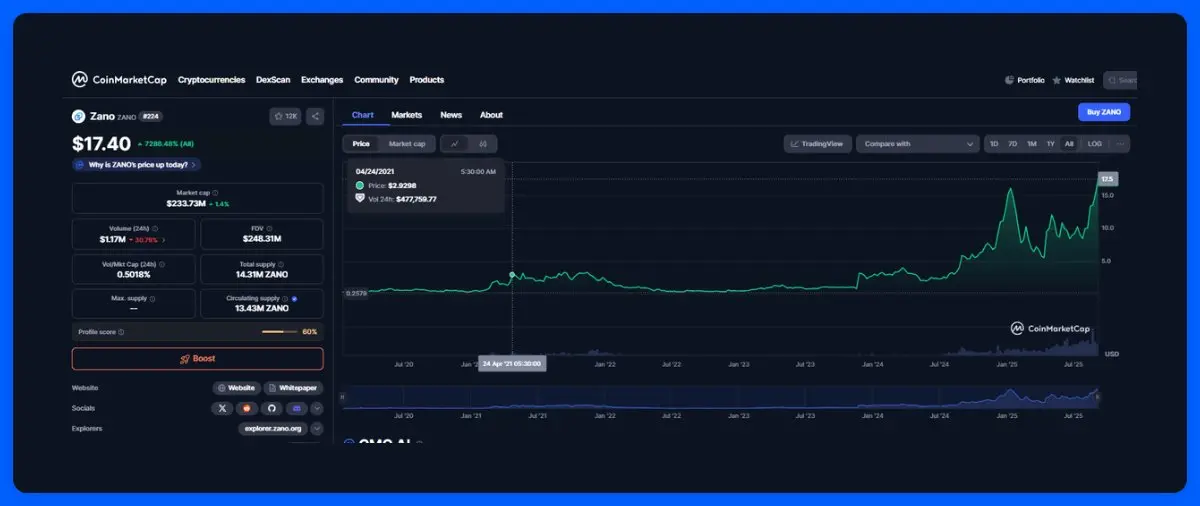Toggle the LOG scale option
The image size is (1200, 506).
coord(1095,144)
